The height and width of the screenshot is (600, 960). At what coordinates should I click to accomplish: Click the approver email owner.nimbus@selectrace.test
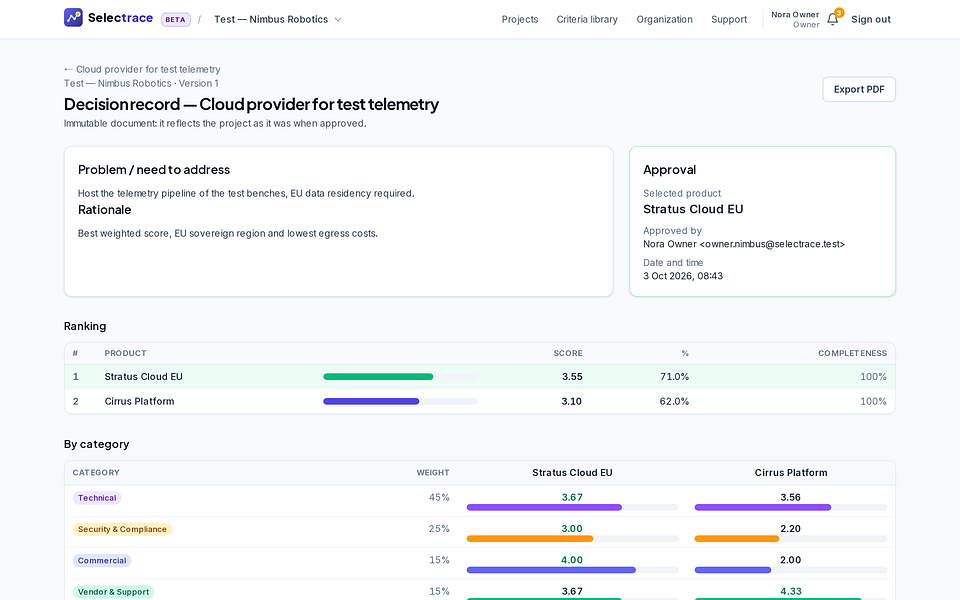pyautogui.click(x=772, y=244)
